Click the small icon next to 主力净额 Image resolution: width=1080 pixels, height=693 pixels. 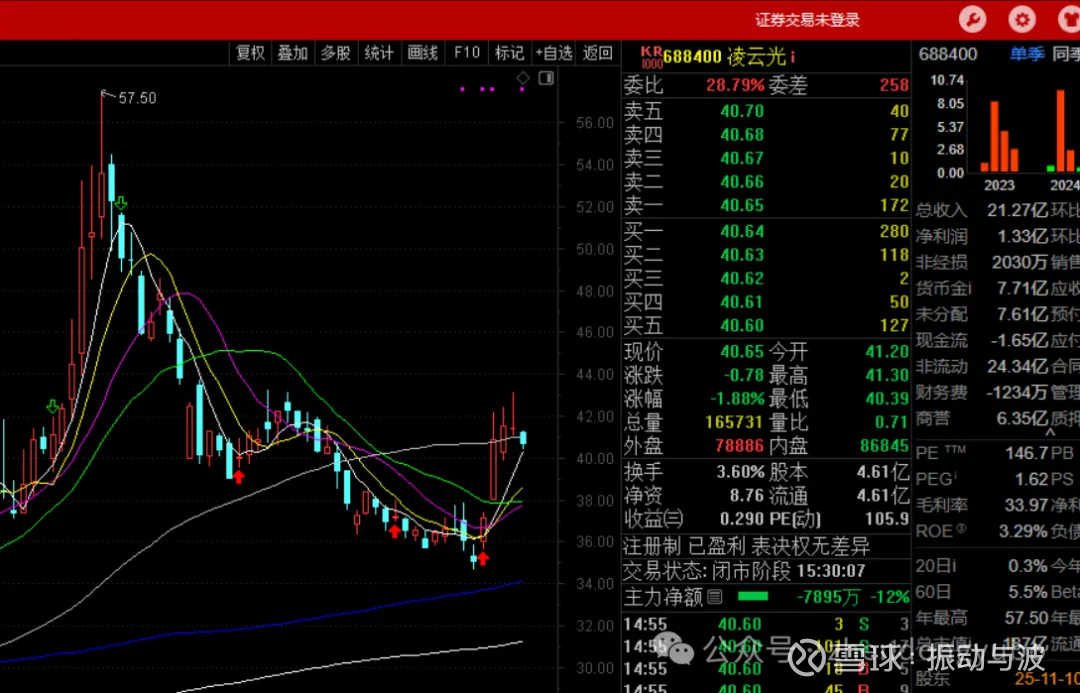[714, 597]
